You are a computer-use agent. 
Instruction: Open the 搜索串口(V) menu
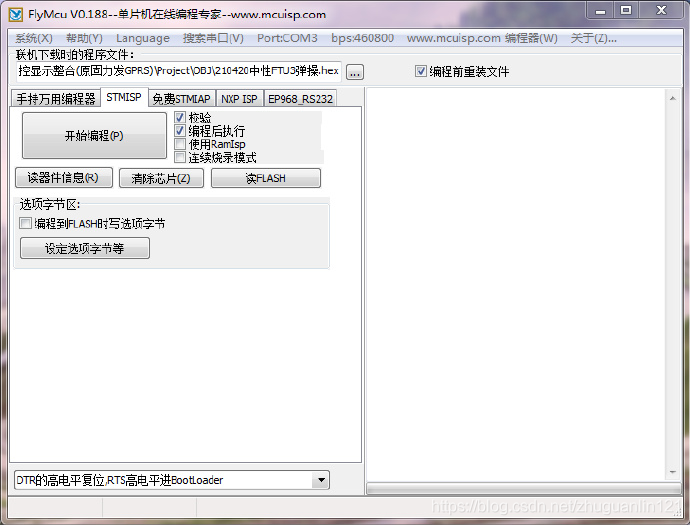click(213, 38)
